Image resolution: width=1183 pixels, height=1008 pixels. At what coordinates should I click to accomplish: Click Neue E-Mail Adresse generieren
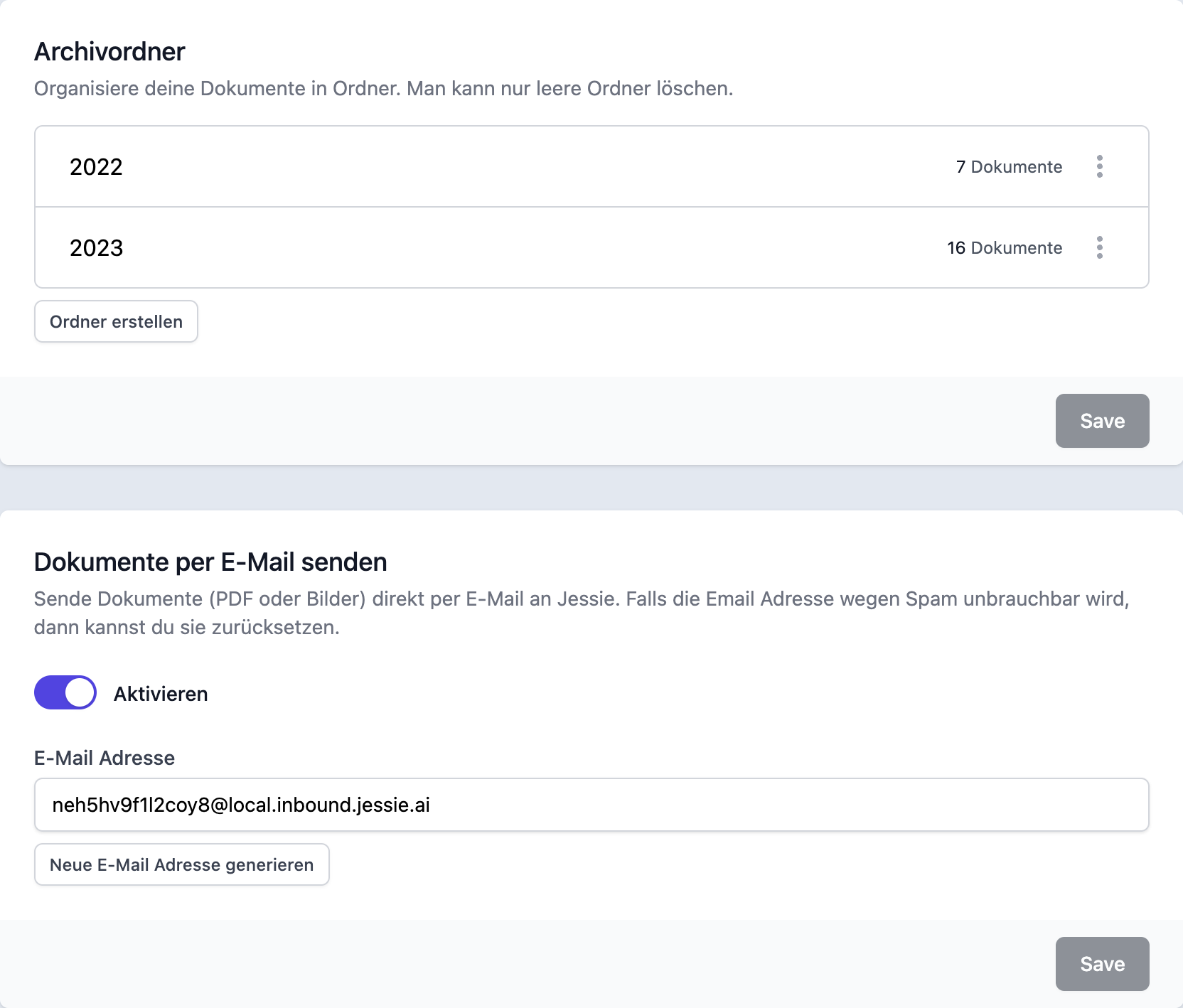coord(181,864)
